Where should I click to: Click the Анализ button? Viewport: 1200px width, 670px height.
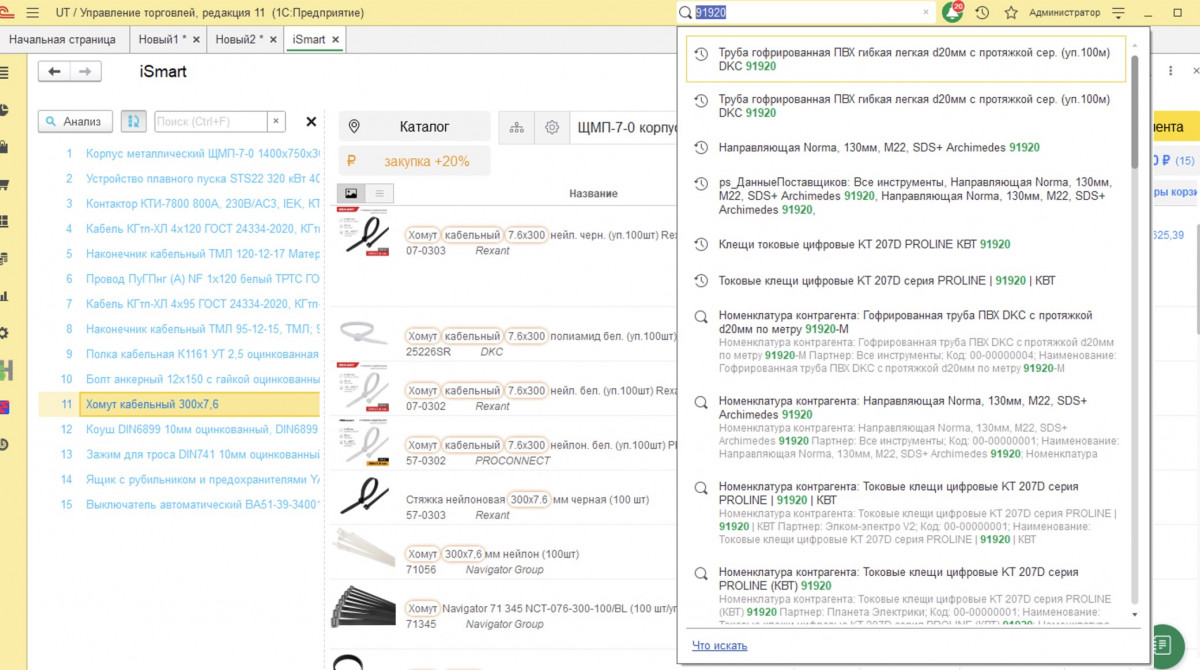click(75, 121)
